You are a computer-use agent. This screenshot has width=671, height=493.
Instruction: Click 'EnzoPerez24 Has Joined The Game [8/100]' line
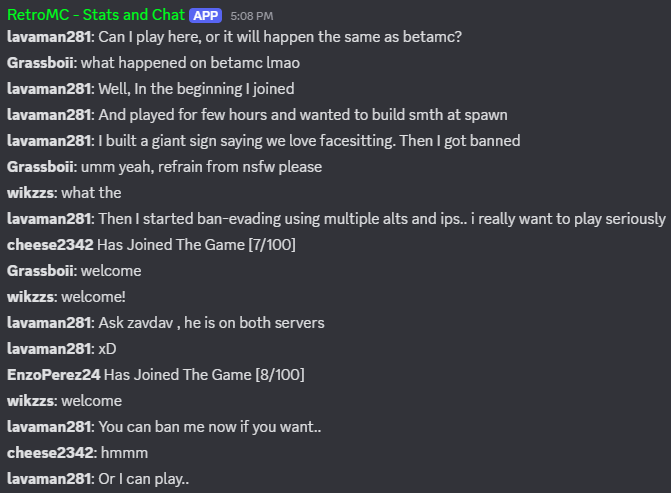156,375
